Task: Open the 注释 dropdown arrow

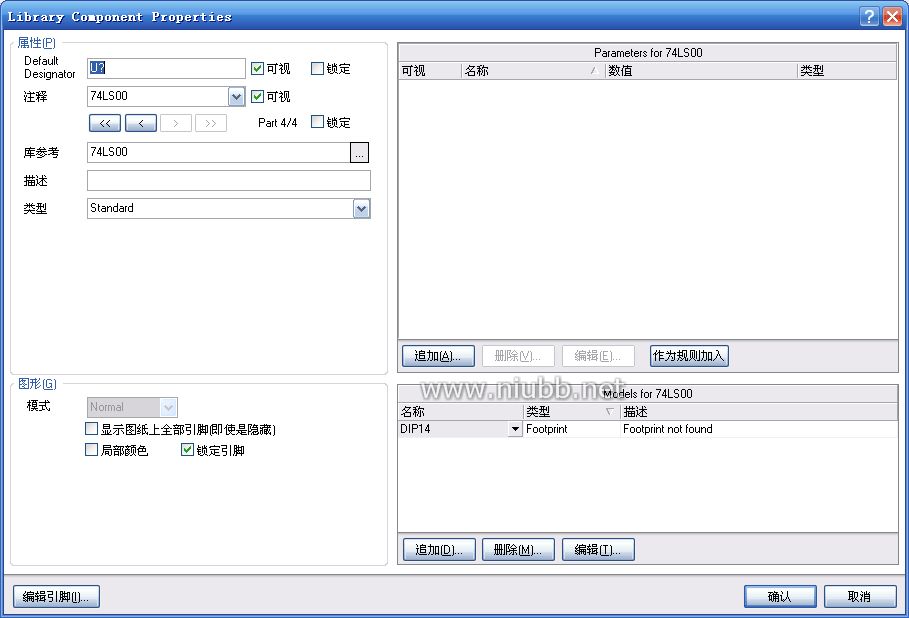Action: tap(236, 96)
